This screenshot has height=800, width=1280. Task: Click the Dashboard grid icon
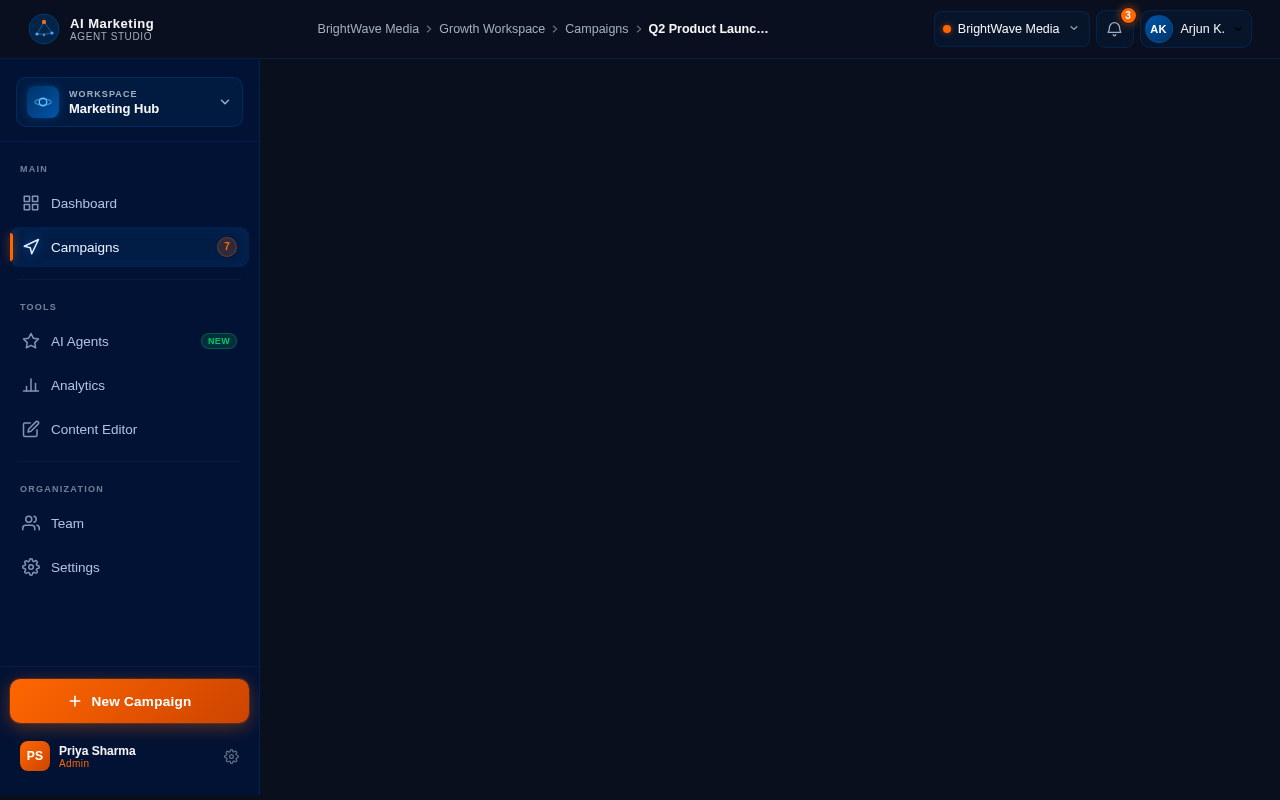(x=31, y=203)
